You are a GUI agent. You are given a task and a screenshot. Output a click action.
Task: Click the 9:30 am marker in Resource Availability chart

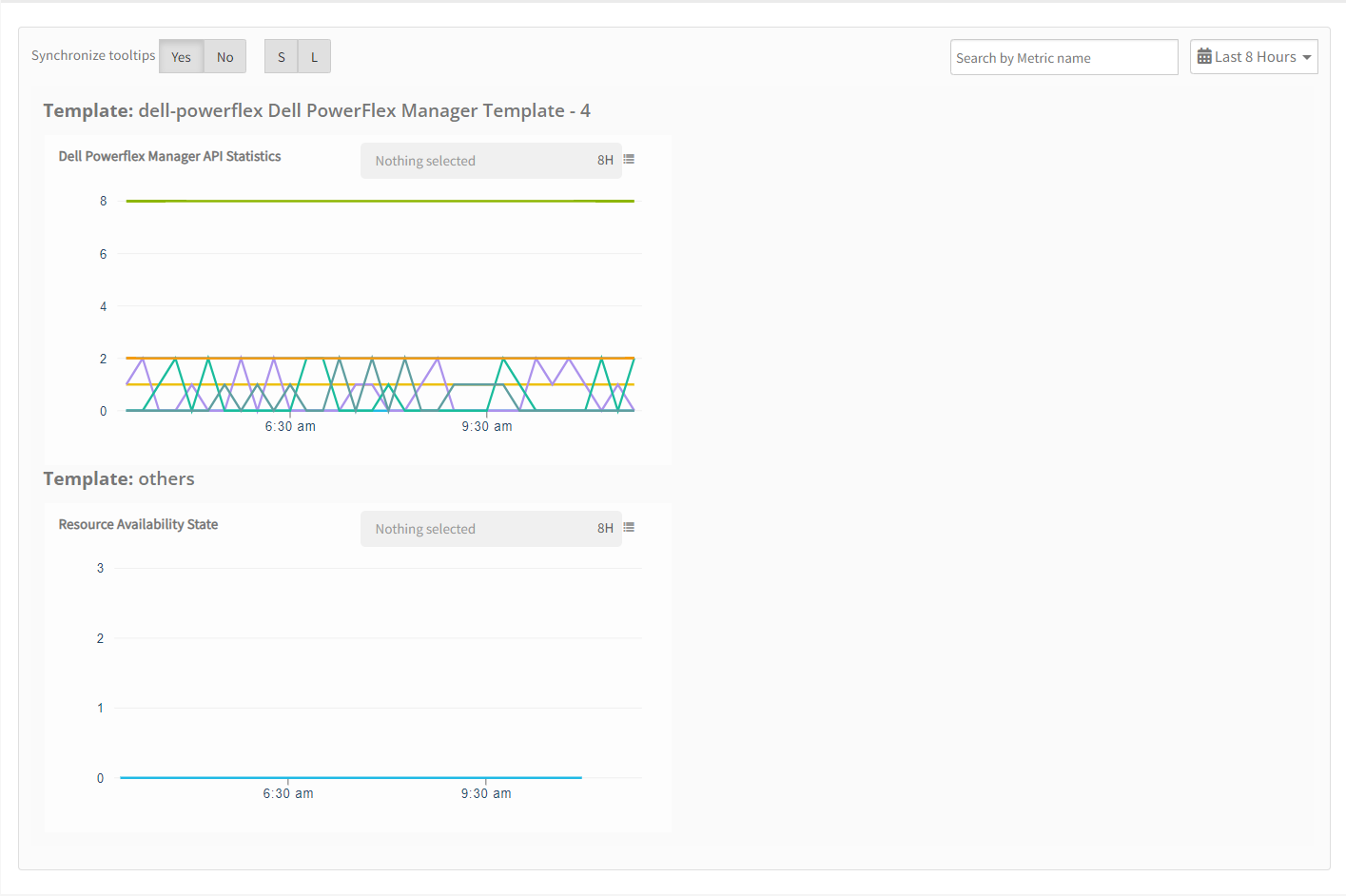click(x=486, y=793)
